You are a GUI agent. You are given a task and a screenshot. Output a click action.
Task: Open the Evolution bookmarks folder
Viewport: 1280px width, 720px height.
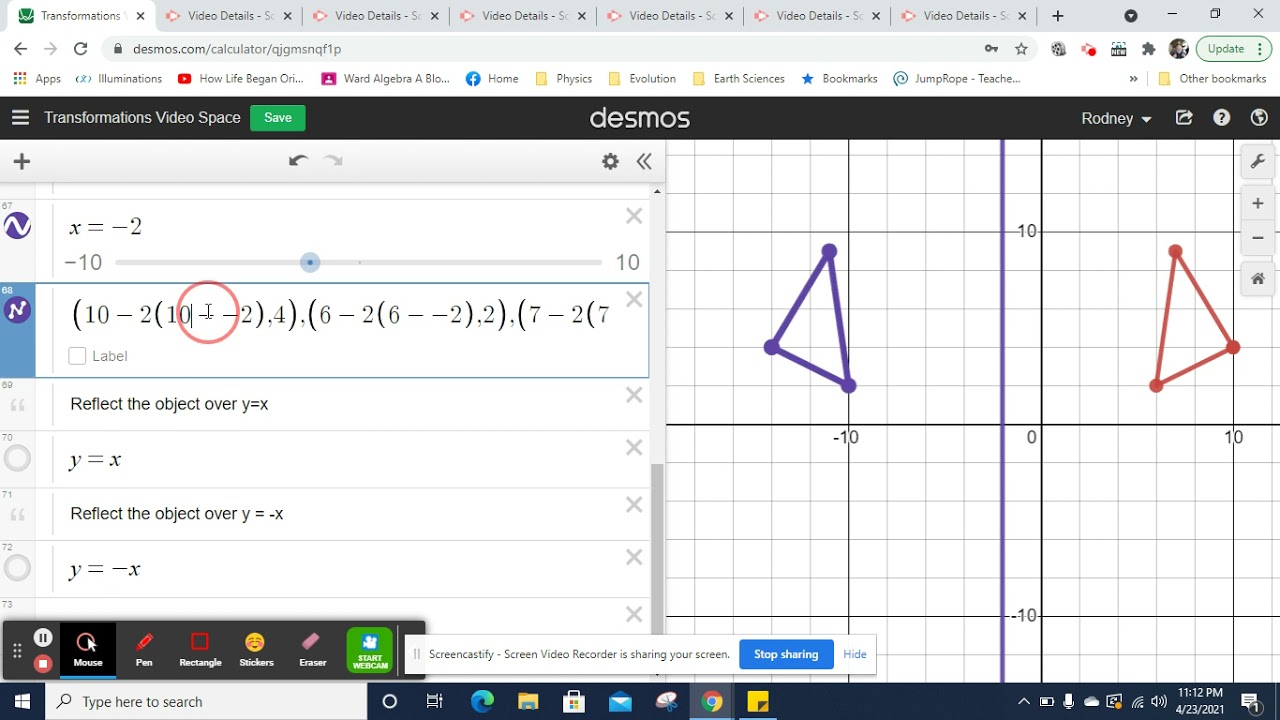[x=642, y=78]
